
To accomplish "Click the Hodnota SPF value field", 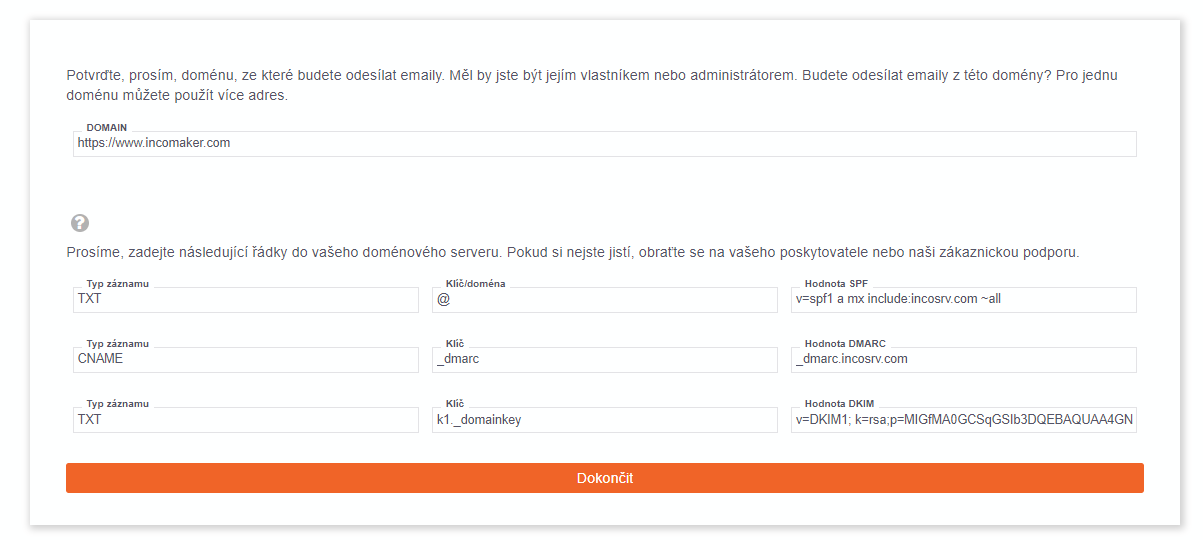I will (x=964, y=300).
